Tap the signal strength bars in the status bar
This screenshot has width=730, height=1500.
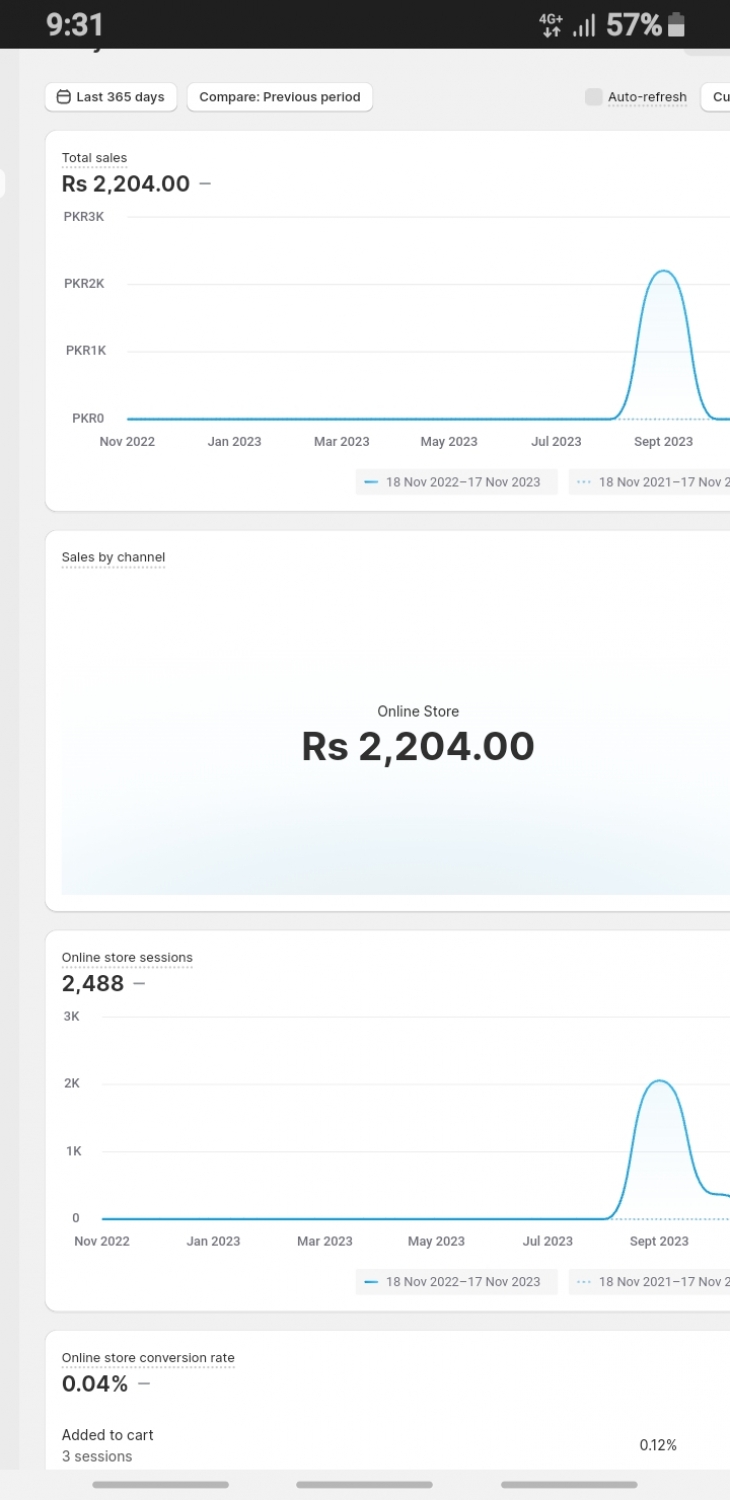[x=584, y=25]
